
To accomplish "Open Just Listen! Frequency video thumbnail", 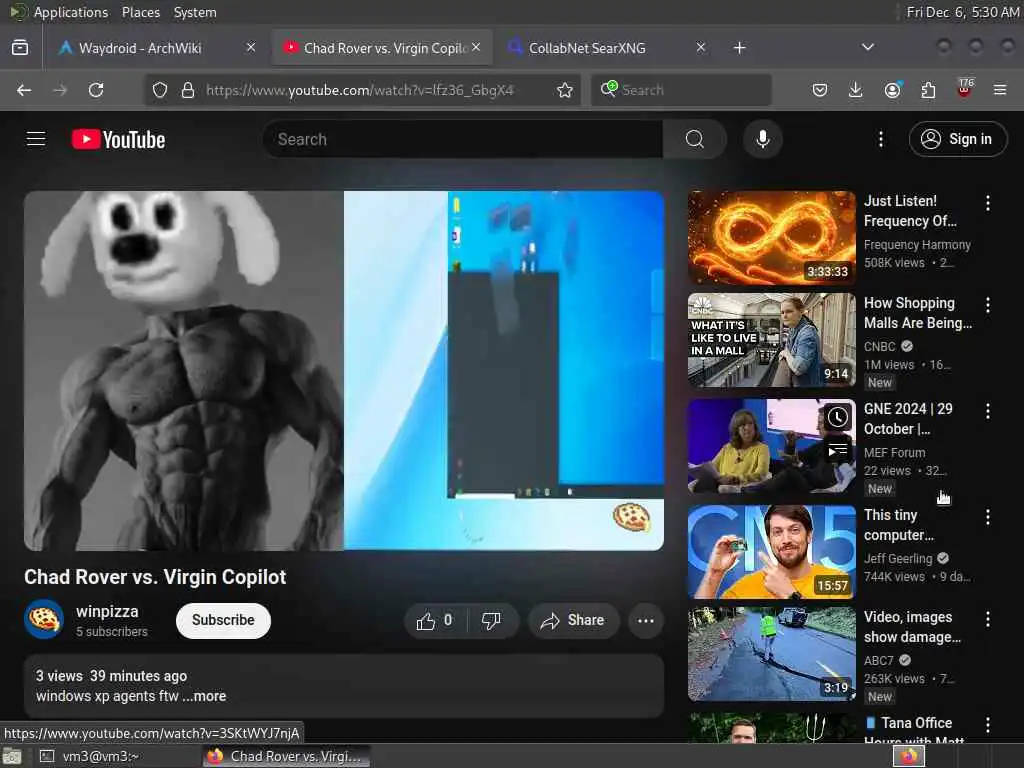I will coord(771,238).
